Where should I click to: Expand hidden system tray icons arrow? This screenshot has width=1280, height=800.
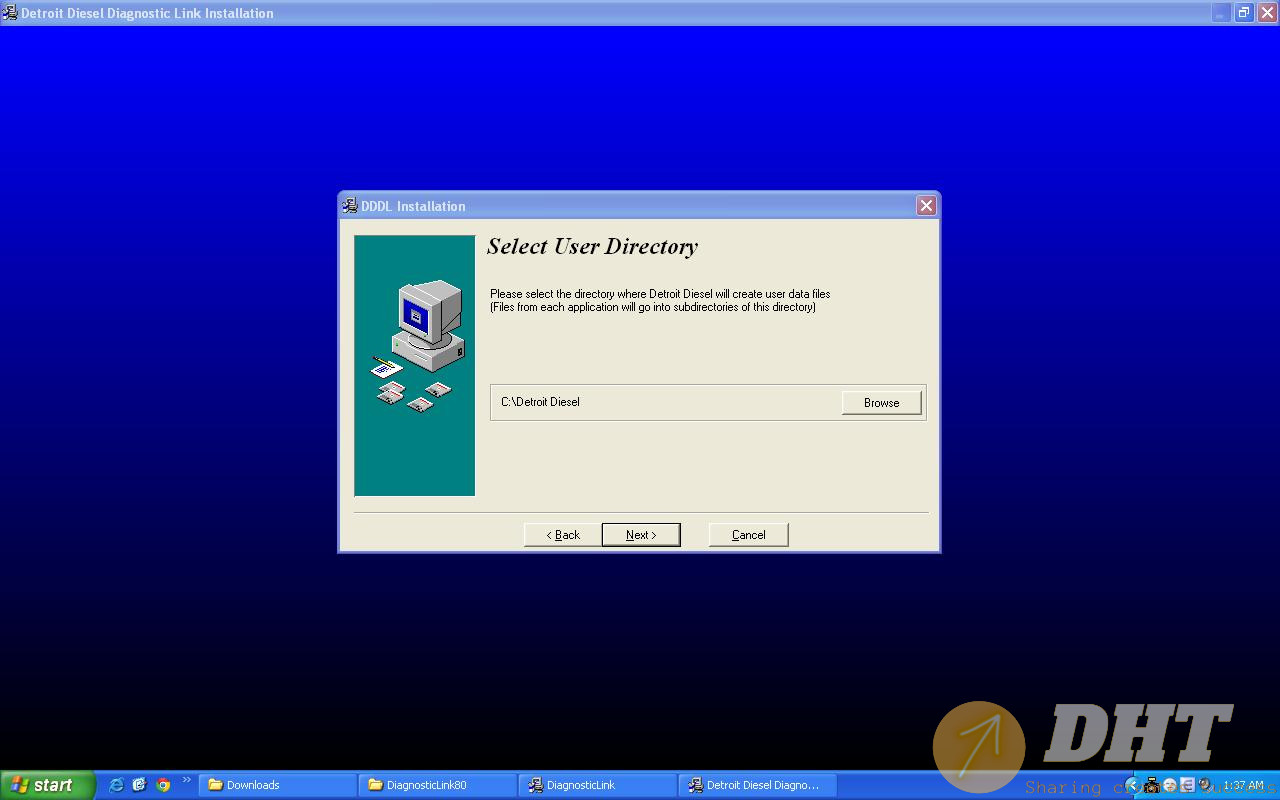[x=1132, y=785]
